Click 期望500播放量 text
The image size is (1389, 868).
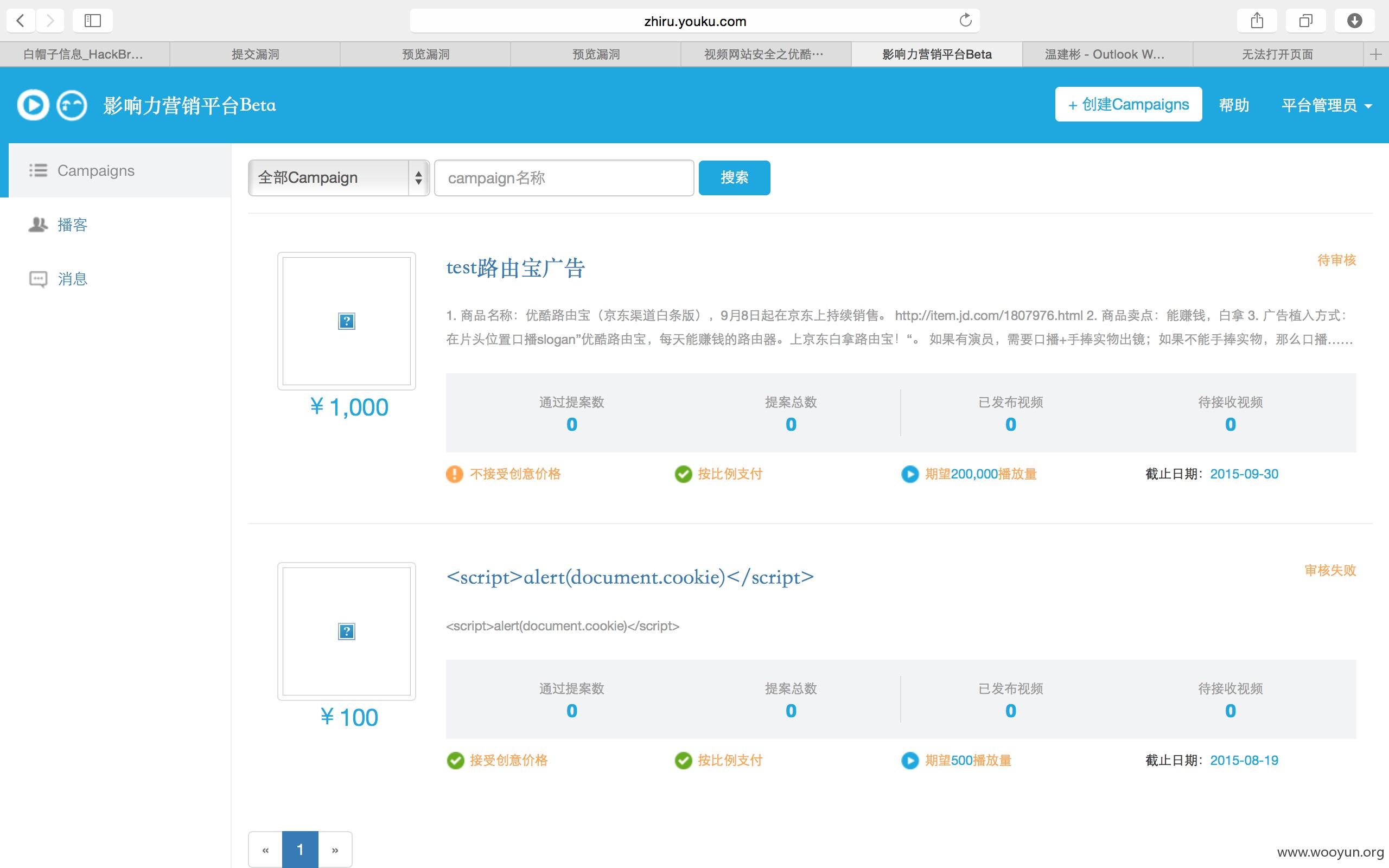click(x=968, y=761)
